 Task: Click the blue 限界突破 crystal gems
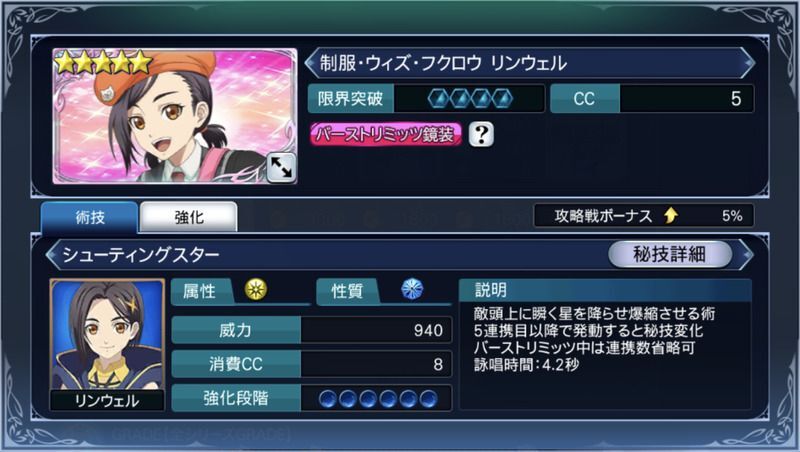tap(469, 98)
